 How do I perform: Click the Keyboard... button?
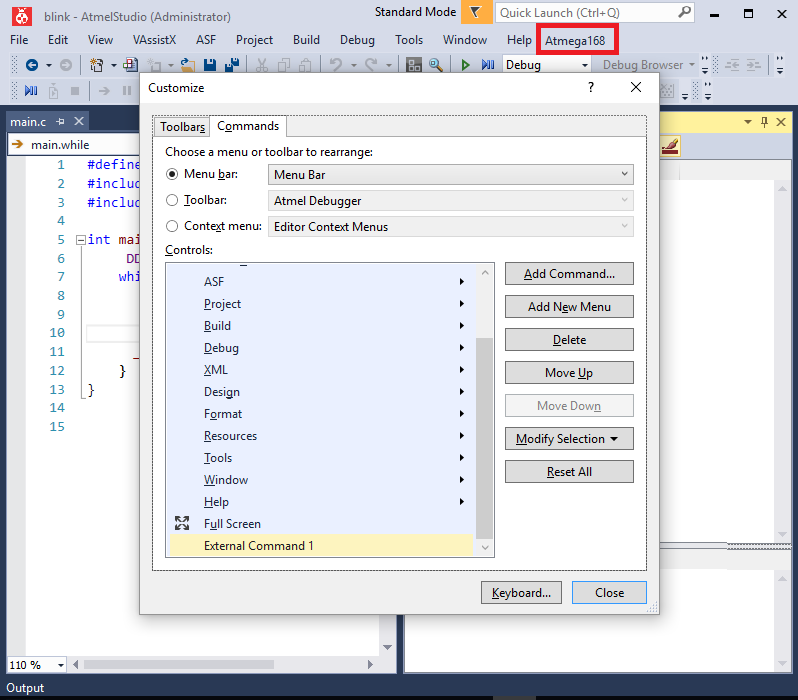click(x=521, y=593)
